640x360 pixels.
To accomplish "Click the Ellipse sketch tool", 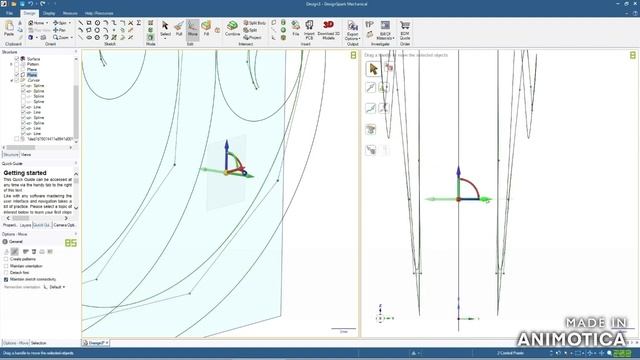I will [89, 37].
